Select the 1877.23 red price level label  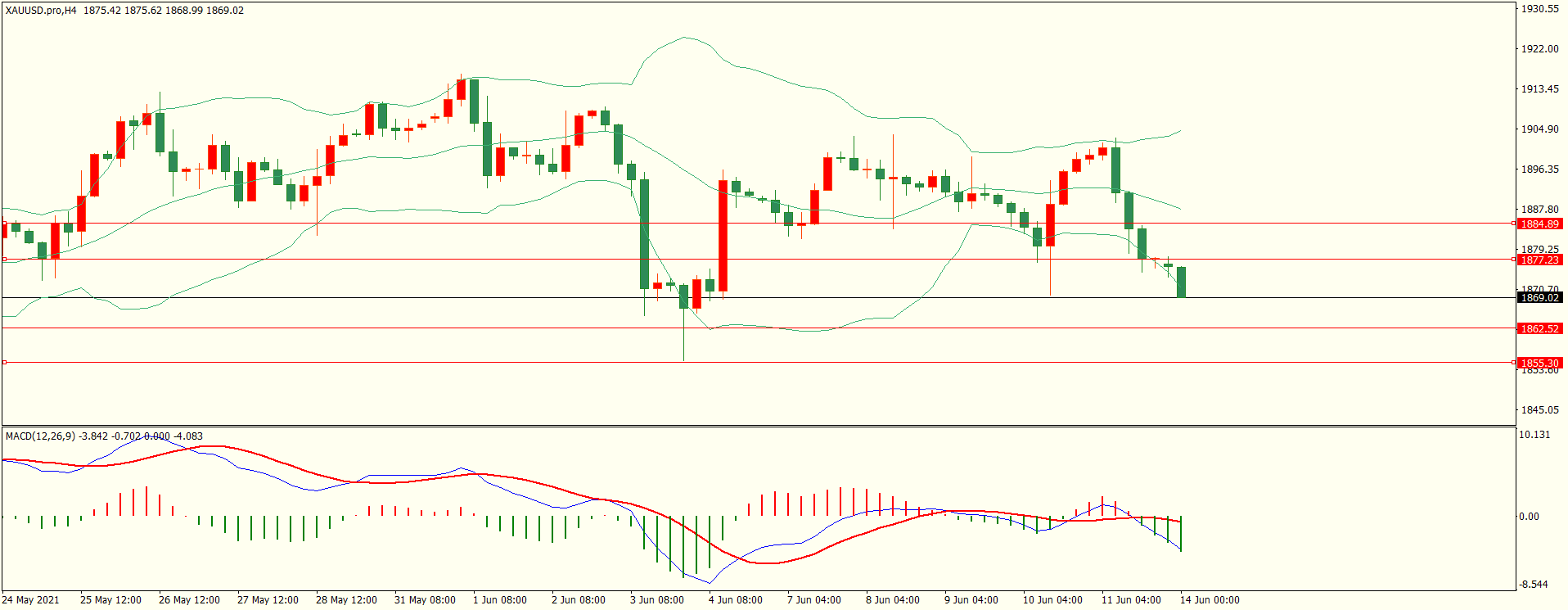tap(1539, 260)
